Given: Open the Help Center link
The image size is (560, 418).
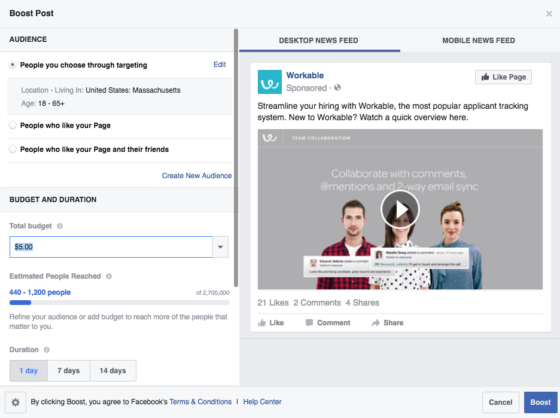Looking at the screenshot, I should click(x=262, y=402).
